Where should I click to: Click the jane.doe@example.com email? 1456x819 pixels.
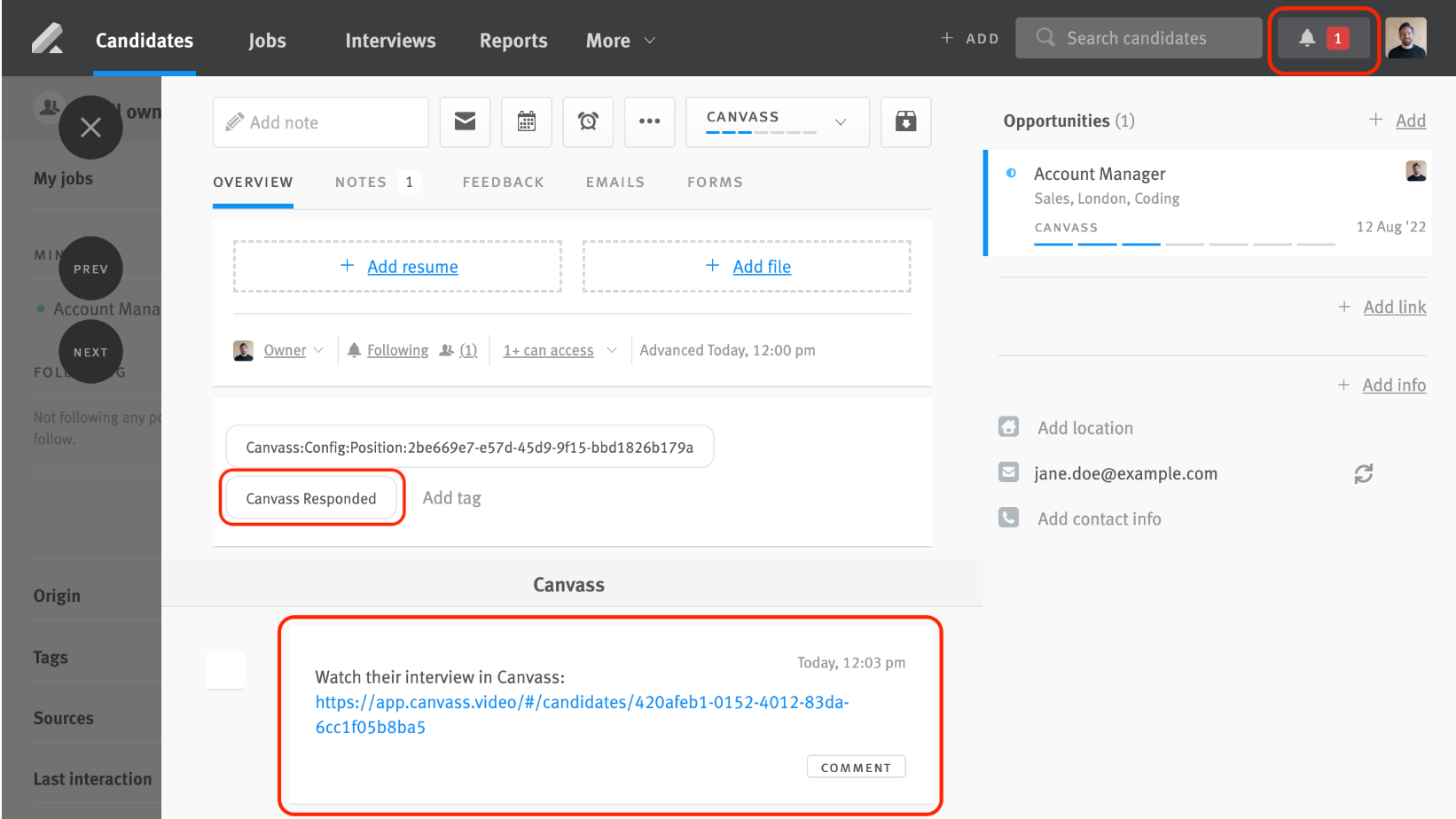pos(1125,473)
